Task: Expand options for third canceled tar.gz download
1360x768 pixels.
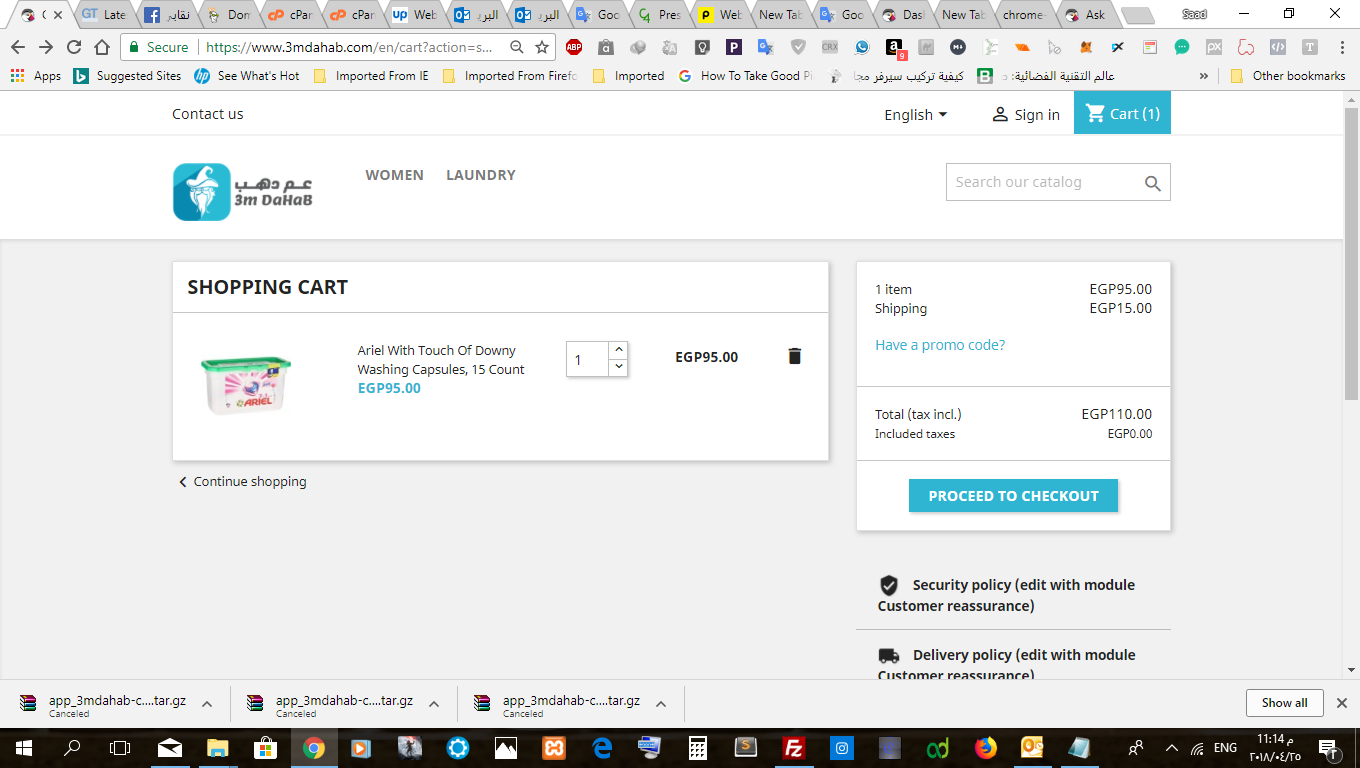Action: pos(661,704)
